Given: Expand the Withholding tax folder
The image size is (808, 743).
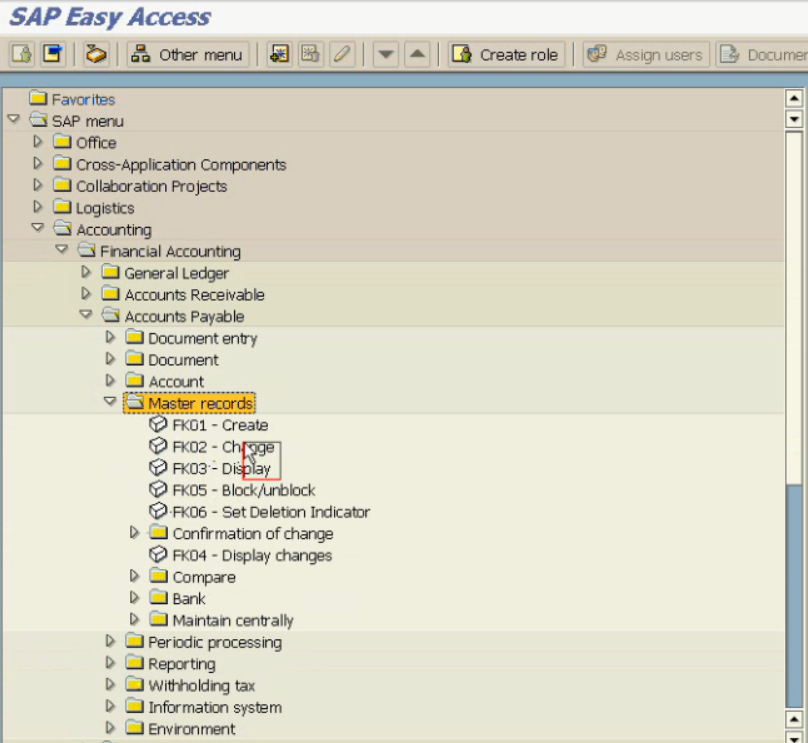Looking at the screenshot, I should pos(110,684).
